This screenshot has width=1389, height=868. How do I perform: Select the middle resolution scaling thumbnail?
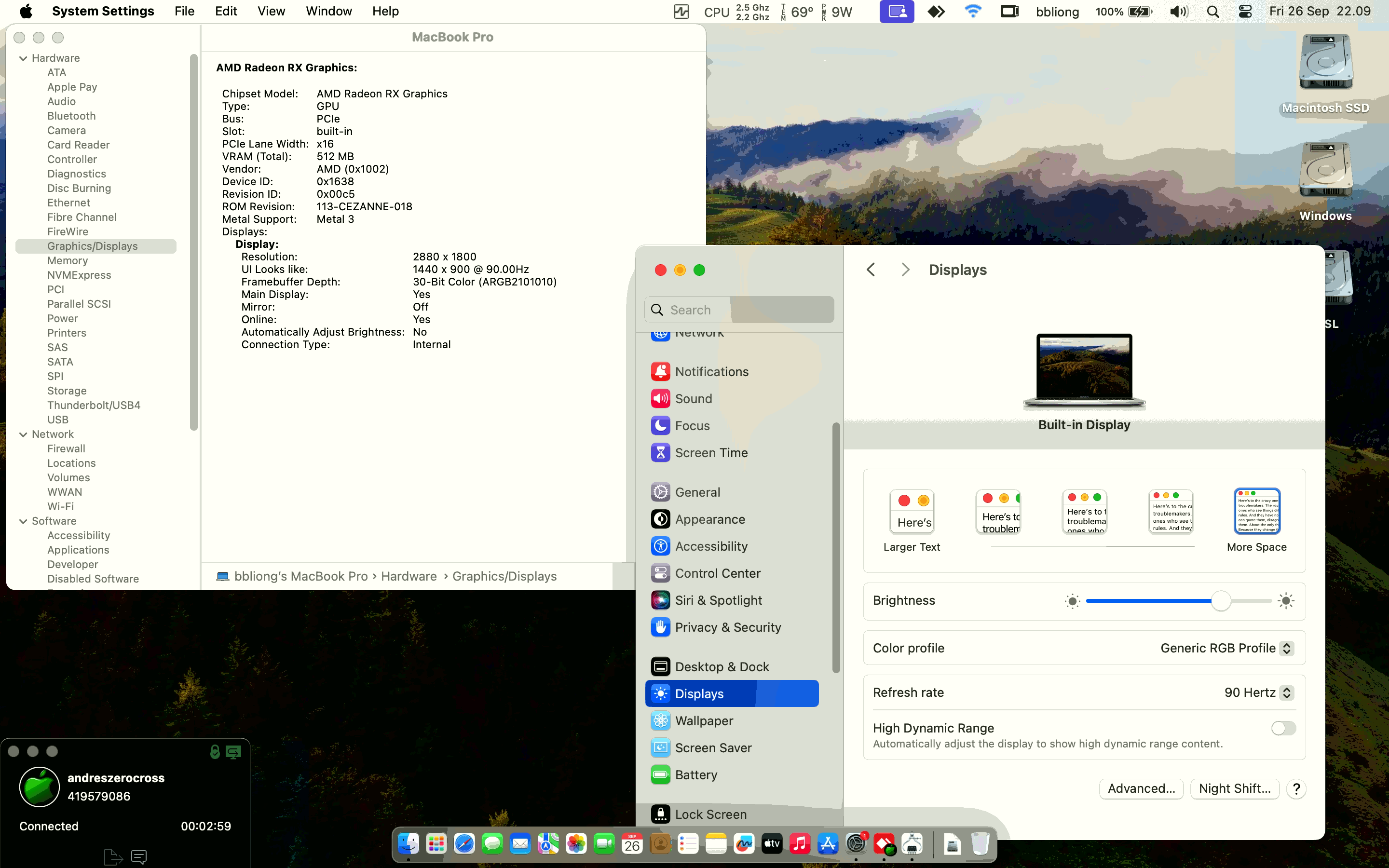[1084, 512]
